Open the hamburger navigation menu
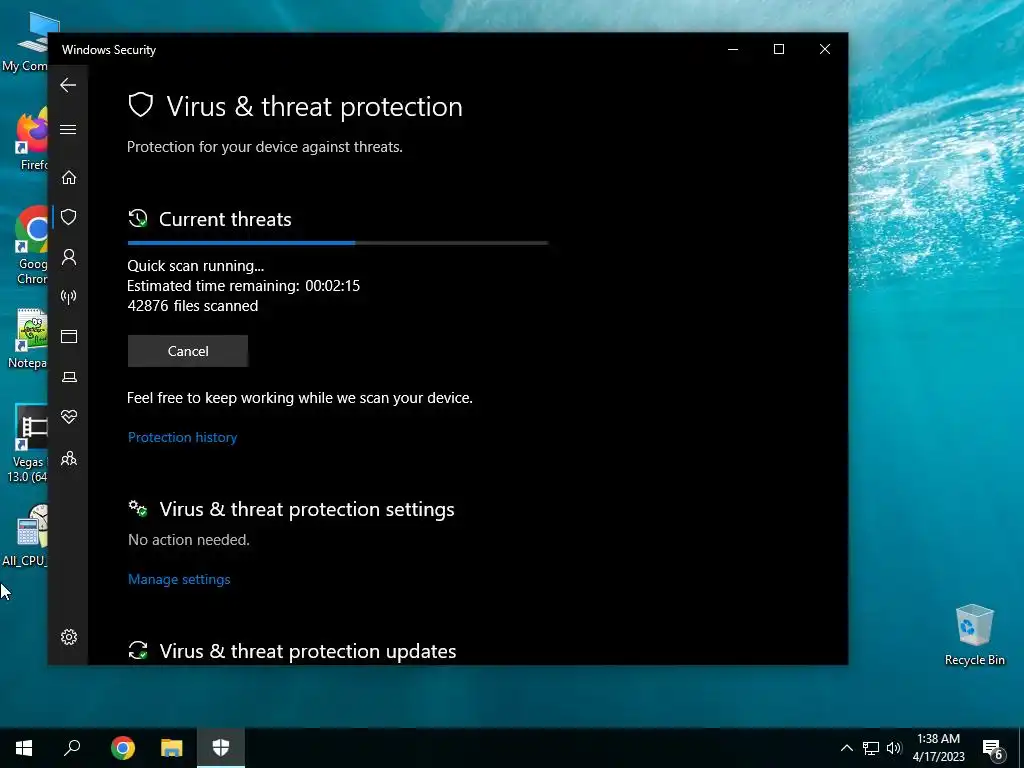 [x=68, y=129]
